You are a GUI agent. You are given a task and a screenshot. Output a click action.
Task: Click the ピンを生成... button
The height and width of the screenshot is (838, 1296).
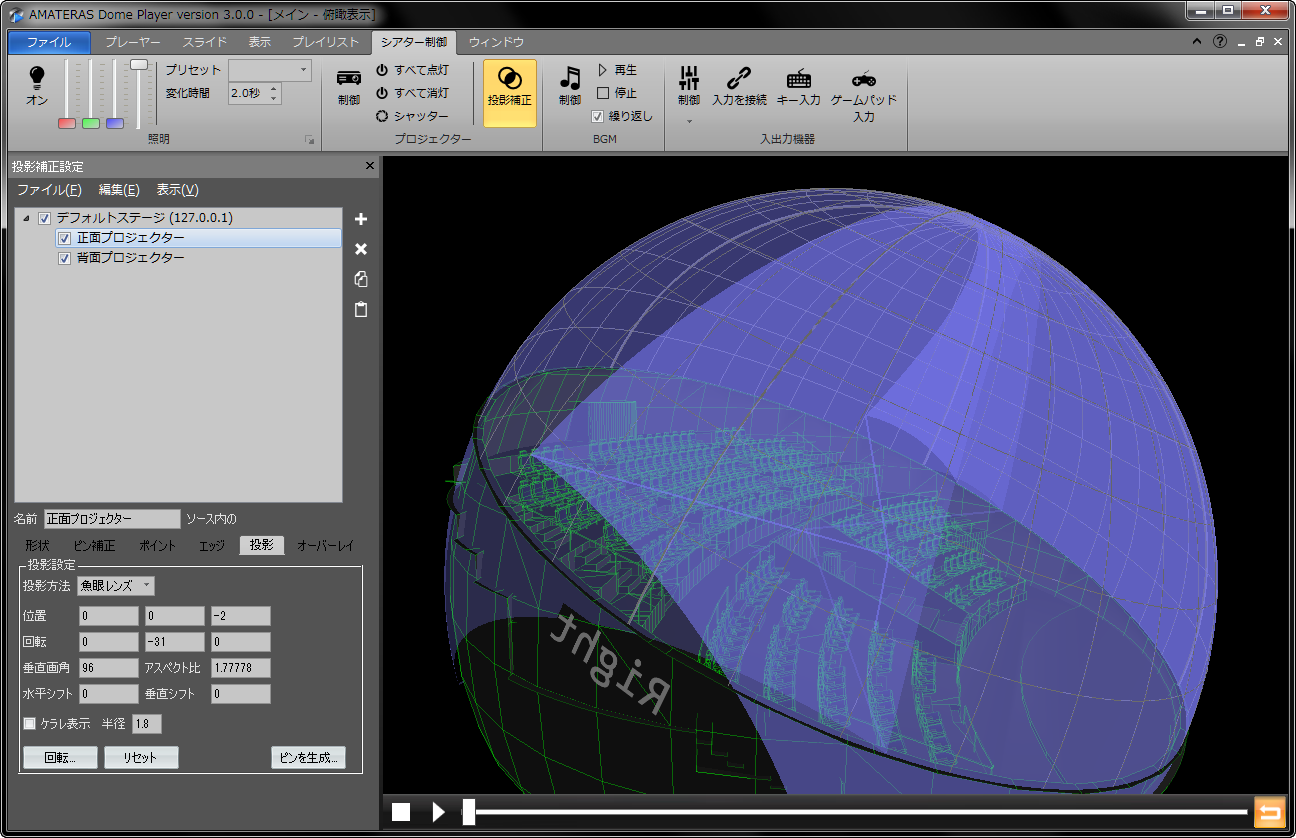tap(308, 757)
